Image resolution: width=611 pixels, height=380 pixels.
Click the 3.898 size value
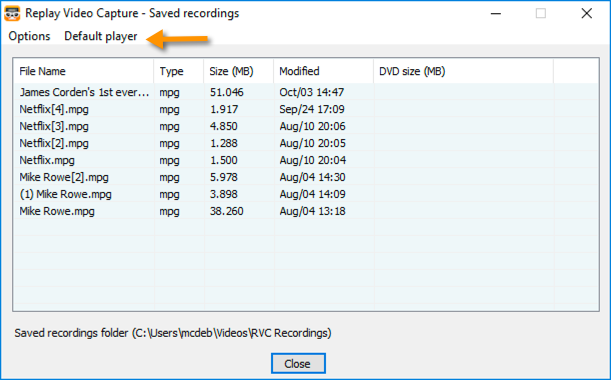click(224, 194)
